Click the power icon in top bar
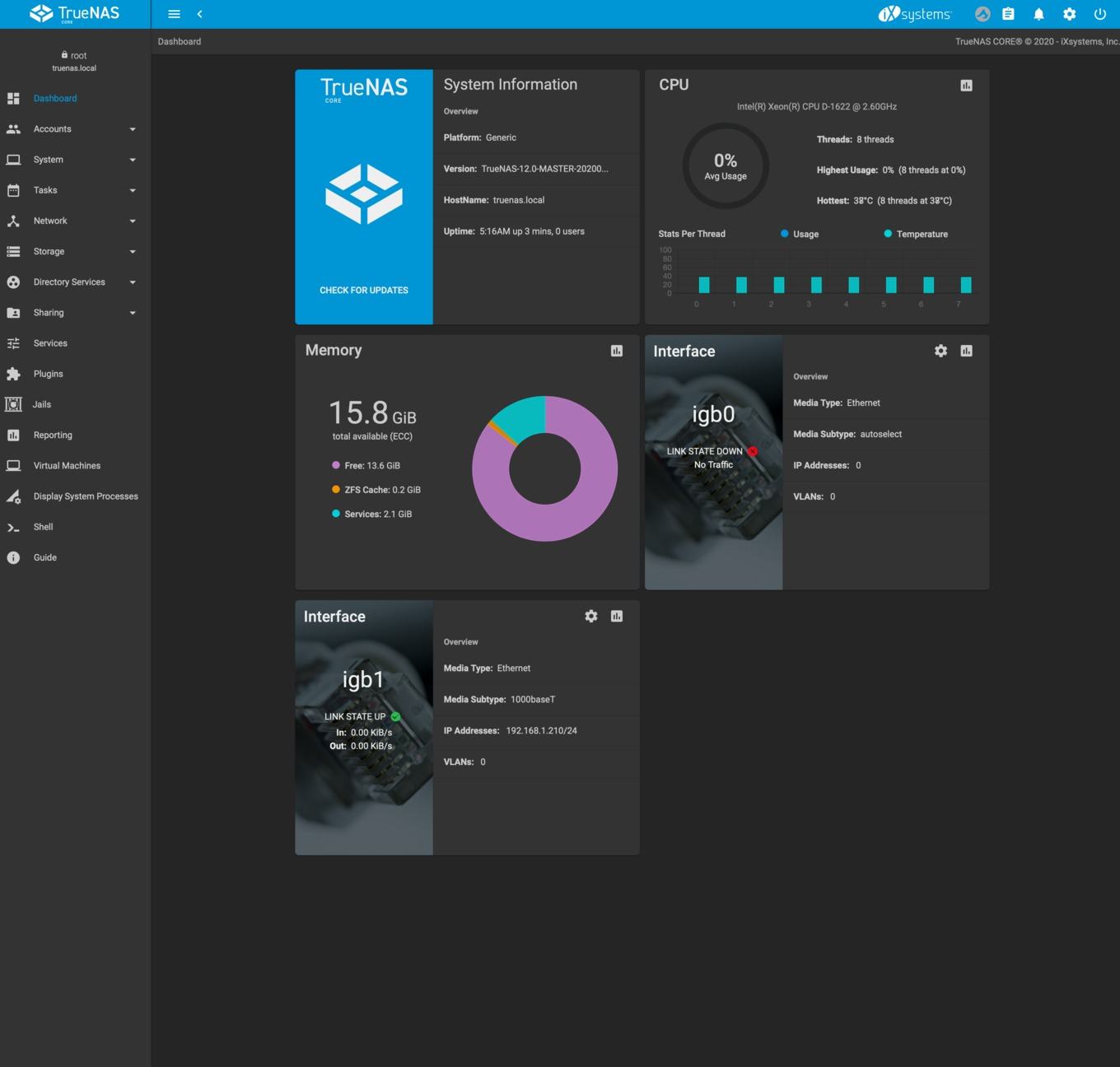Image resolution: width=1120 pixels, height=1067 pixels. pyautogui.click(x=1099, y=14)
